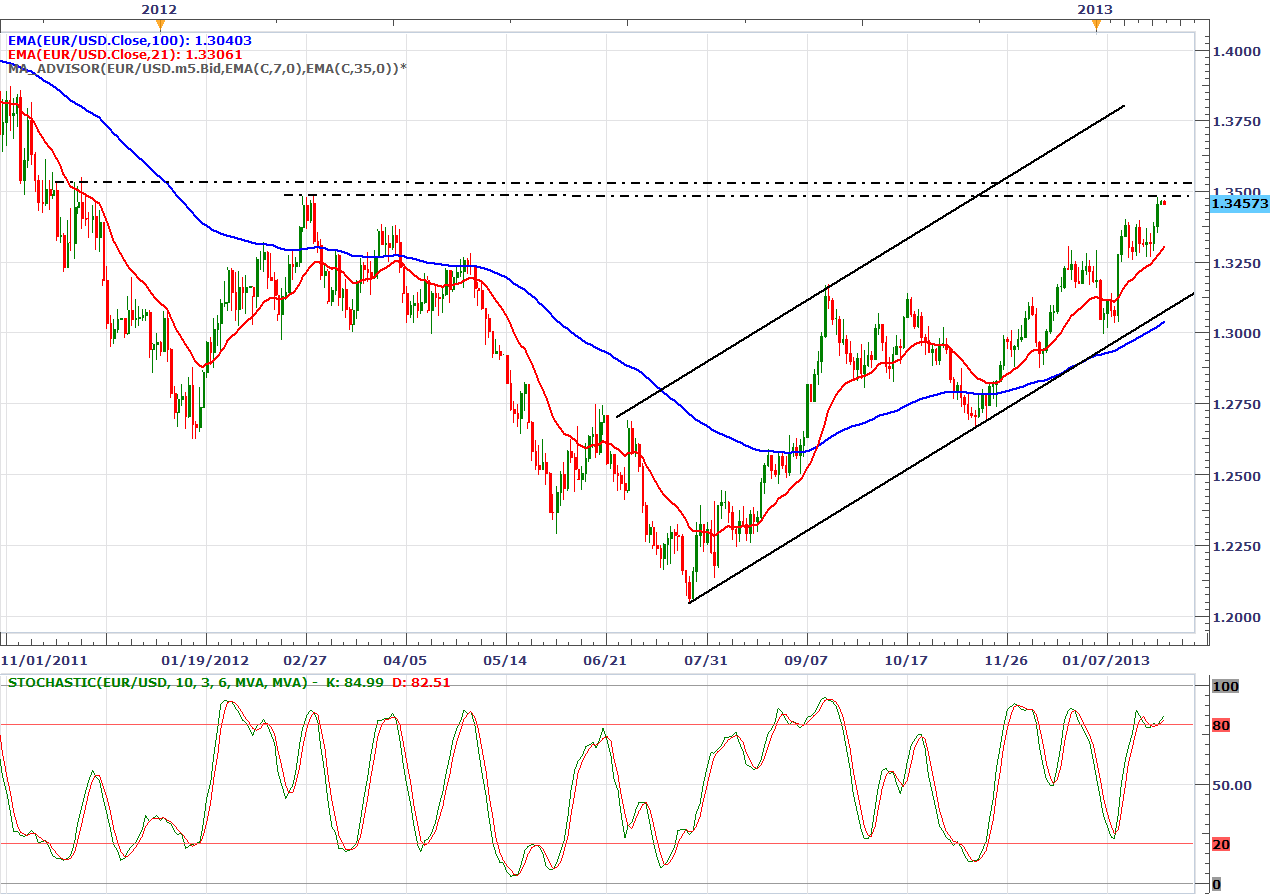Click the 1.4000 price axis label
1274x894 pixels.
click(x=1238, y=50)
